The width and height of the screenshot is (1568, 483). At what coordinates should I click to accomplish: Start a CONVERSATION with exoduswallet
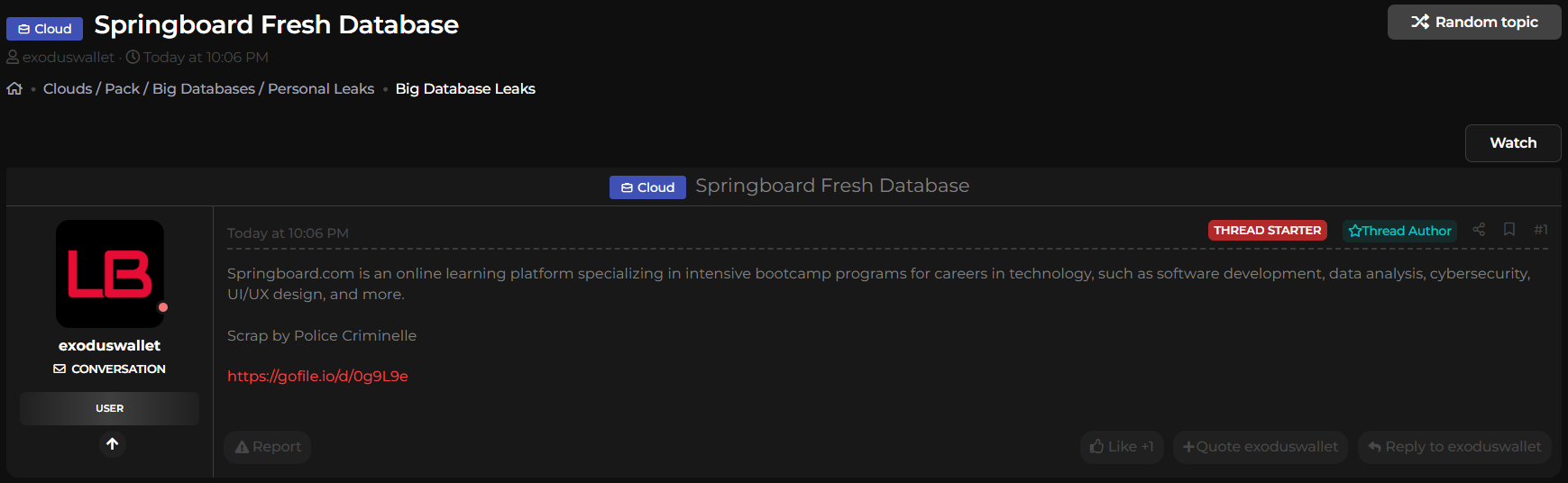click(x=110, y=369)
